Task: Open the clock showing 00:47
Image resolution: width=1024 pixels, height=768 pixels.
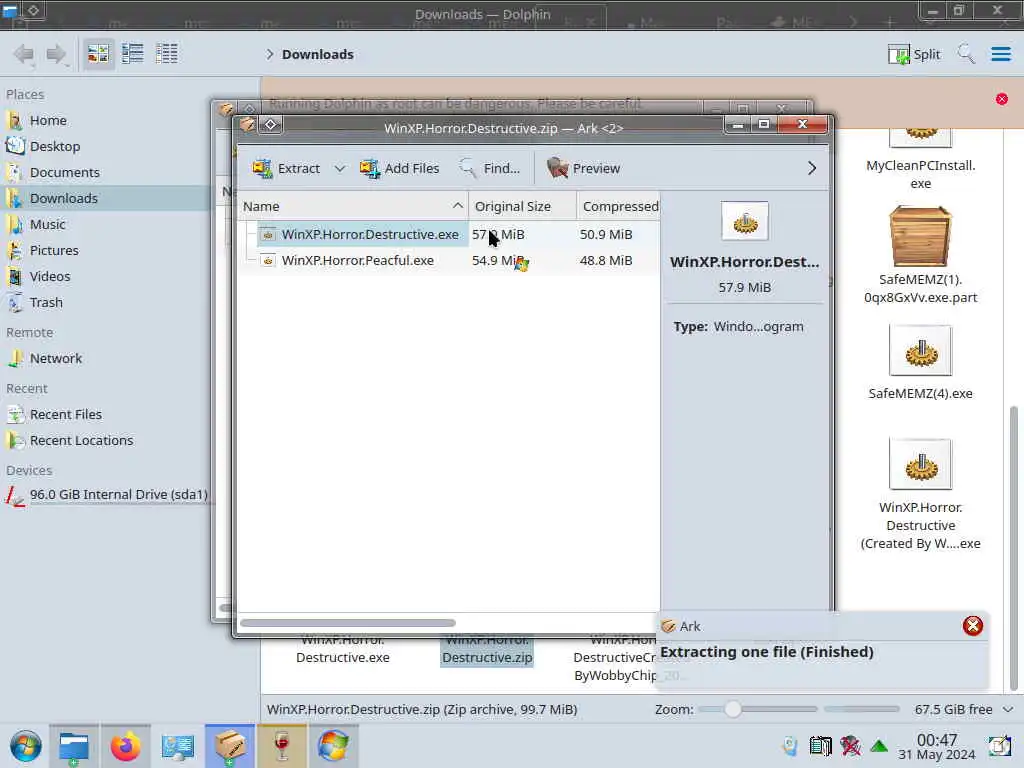Action: click(x=936, y=746)
